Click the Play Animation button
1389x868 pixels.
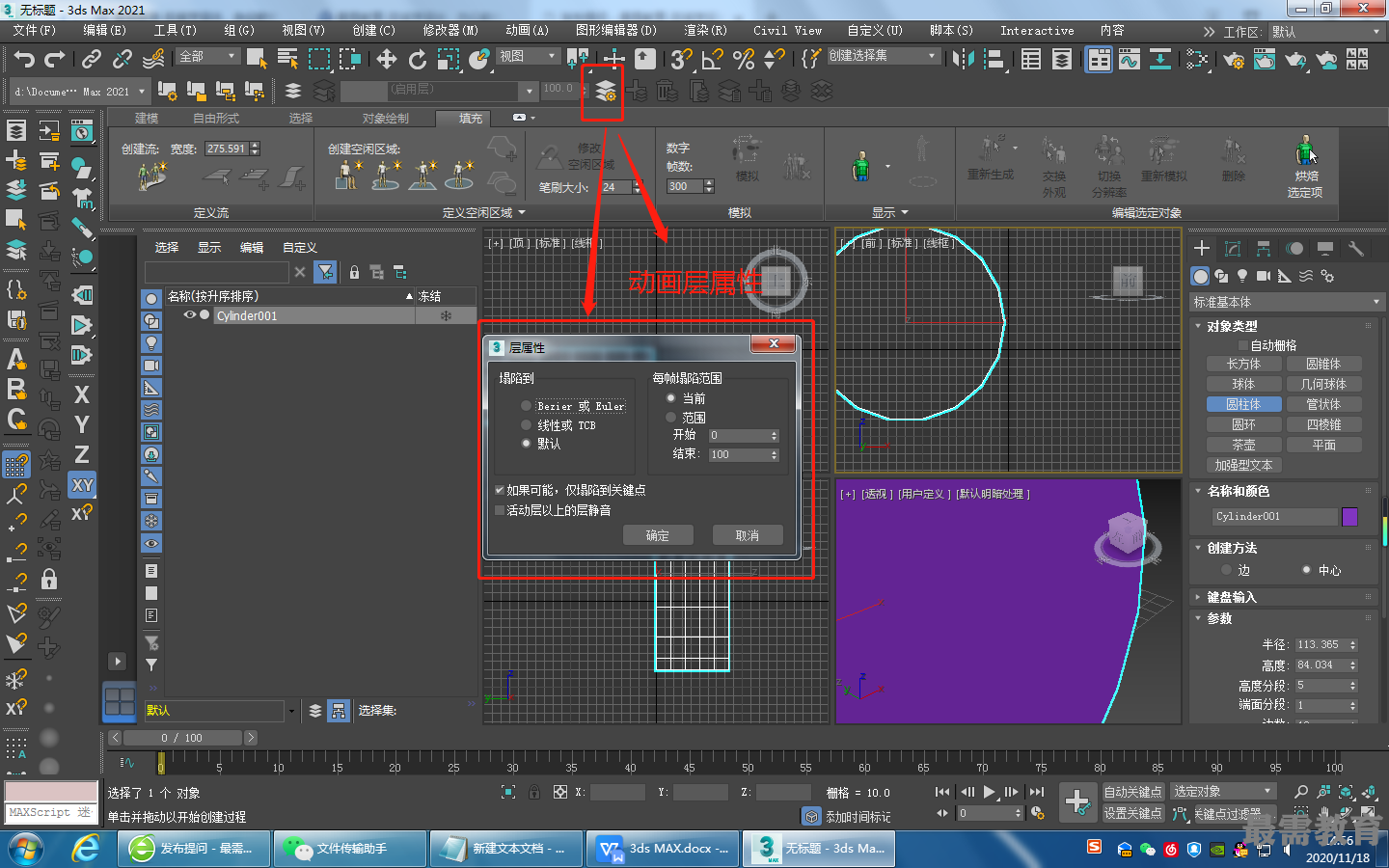click(x=989, y=792)
